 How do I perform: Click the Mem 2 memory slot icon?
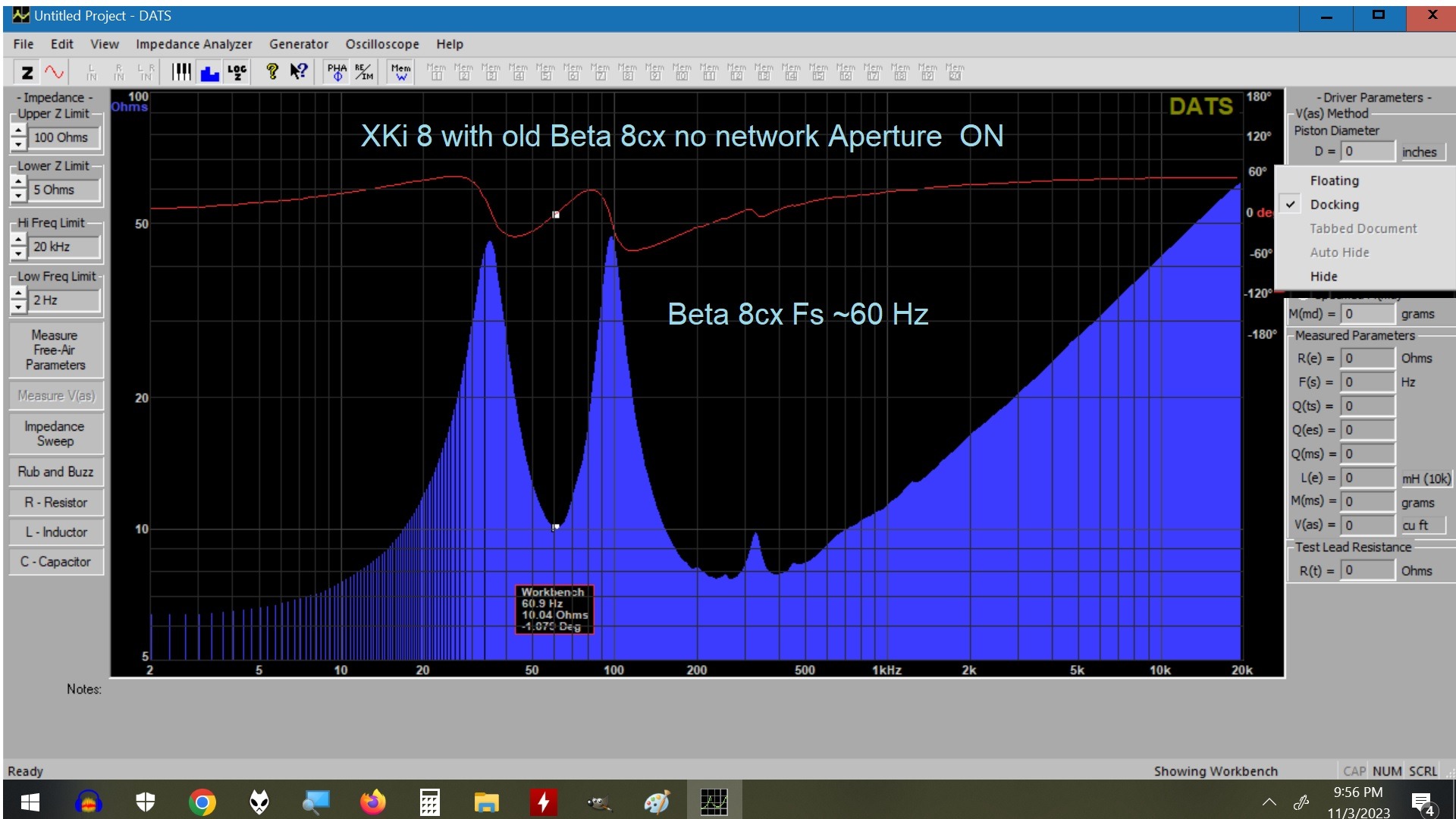tap(463, 72)
